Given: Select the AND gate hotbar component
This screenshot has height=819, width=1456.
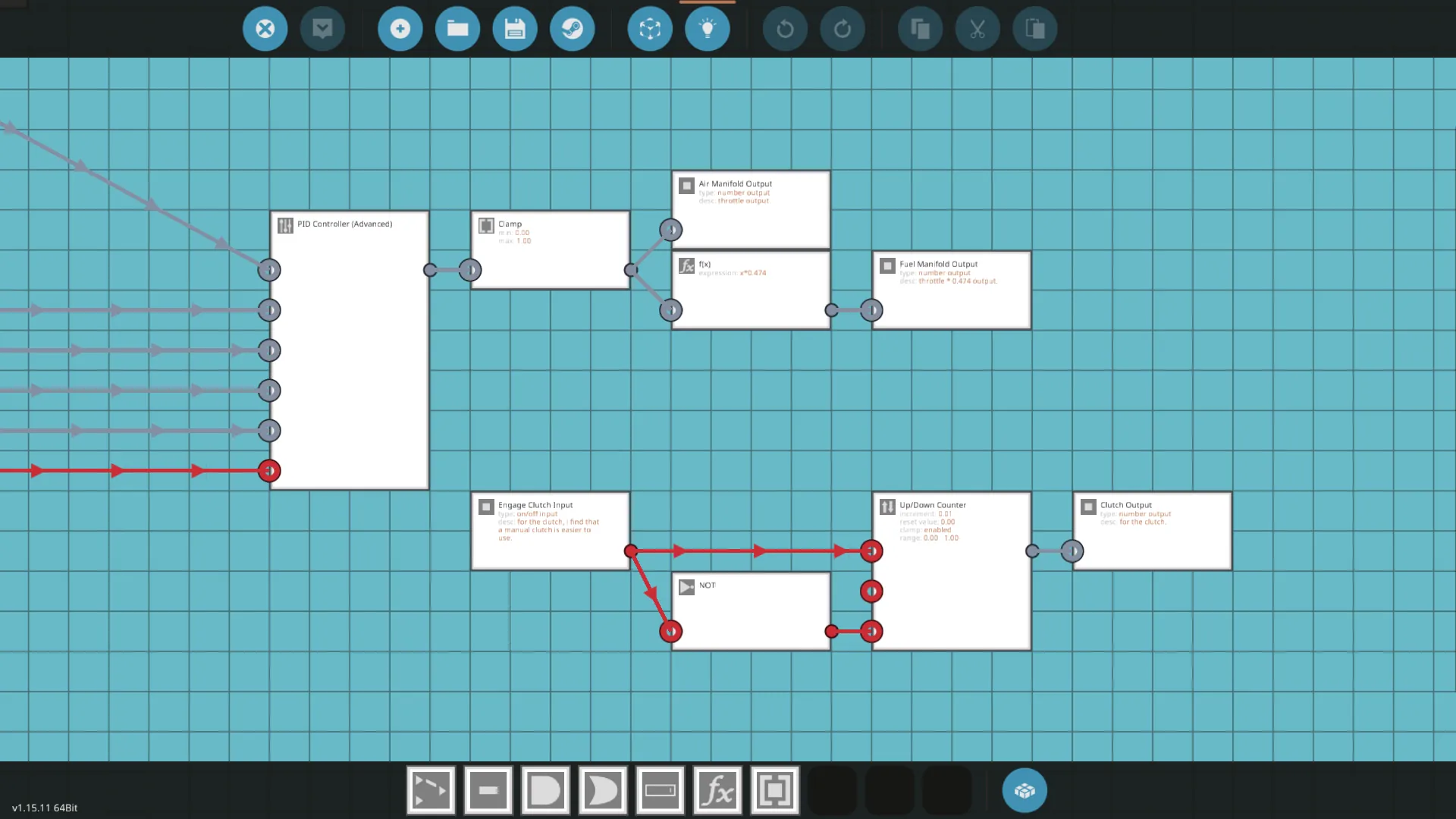Looking at the screenshot, I should click(x=545, y=791).
